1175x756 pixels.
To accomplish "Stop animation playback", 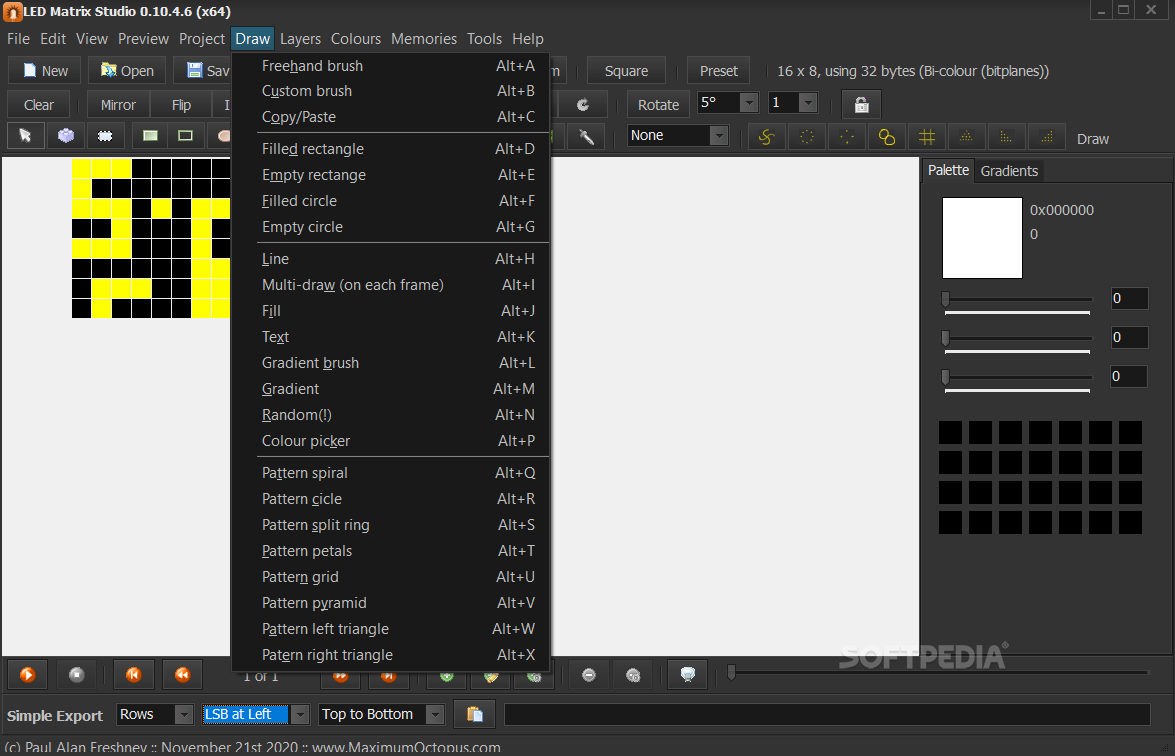I will click(76, 675).
